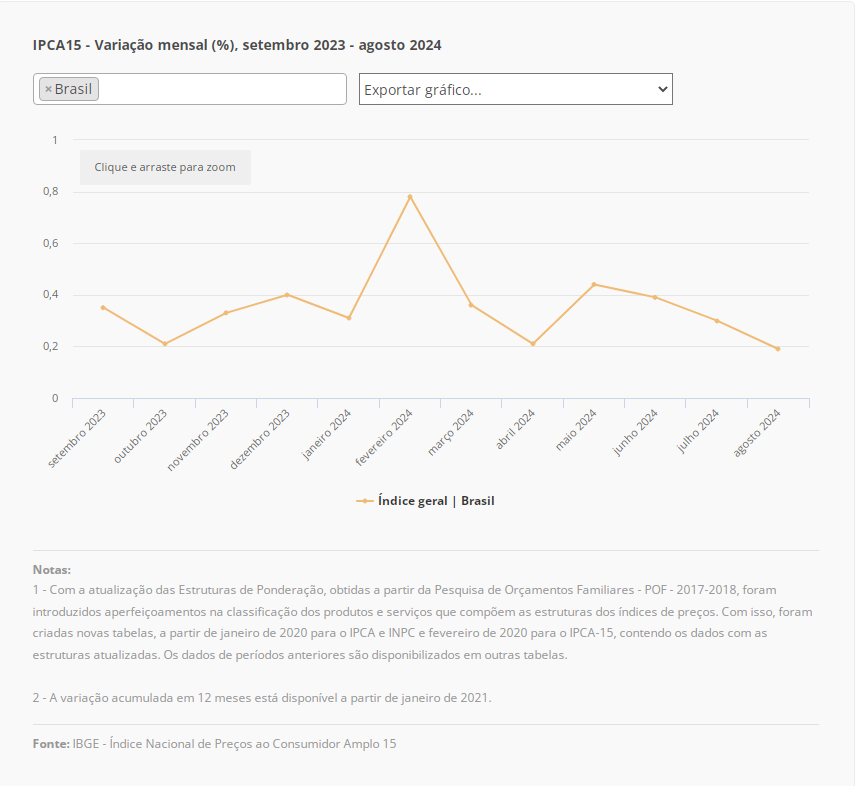855x786 pixels.
Task: Click the Brasil location tag label
Action: pos(73,89)
